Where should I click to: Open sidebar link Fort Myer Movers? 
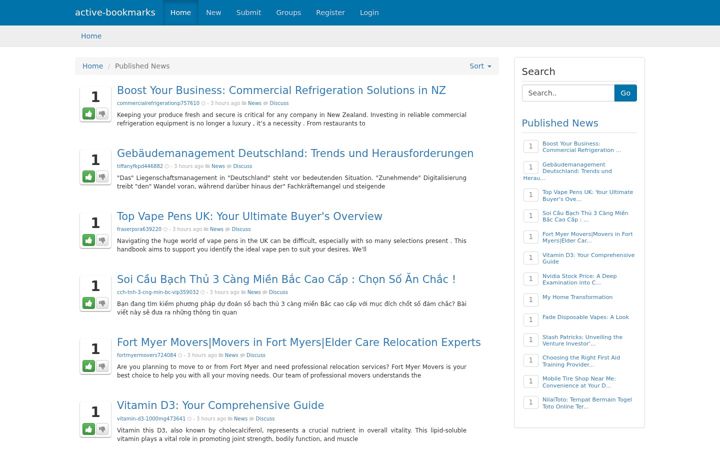(x=587, y=237)
